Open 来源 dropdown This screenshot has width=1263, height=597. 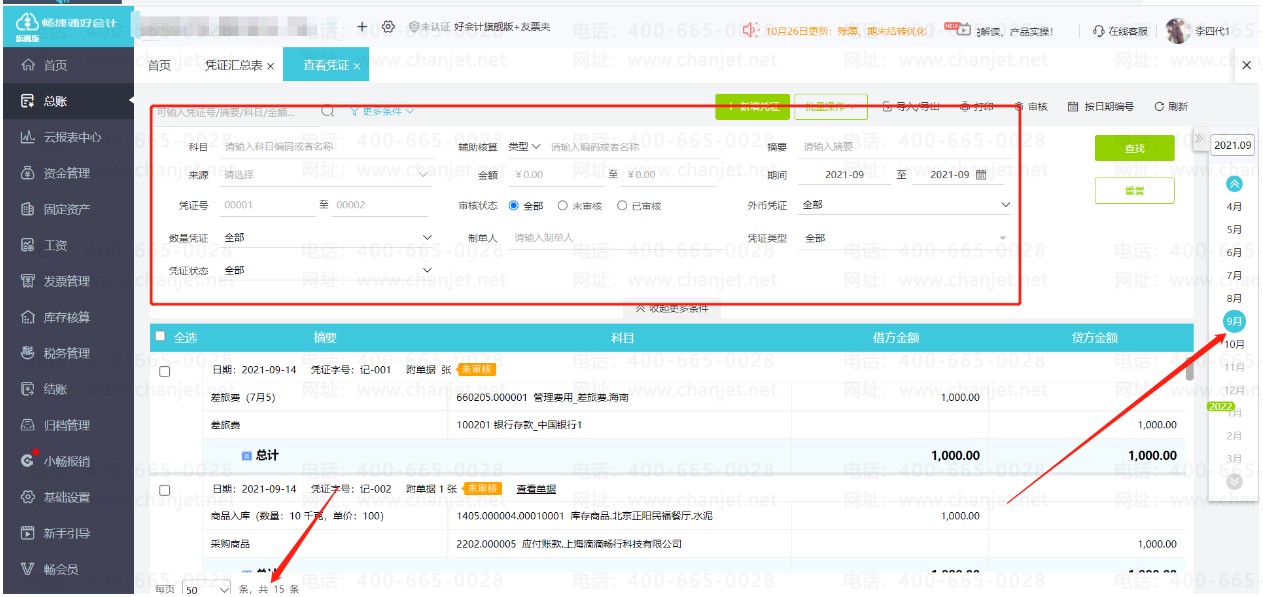[326, 174]
